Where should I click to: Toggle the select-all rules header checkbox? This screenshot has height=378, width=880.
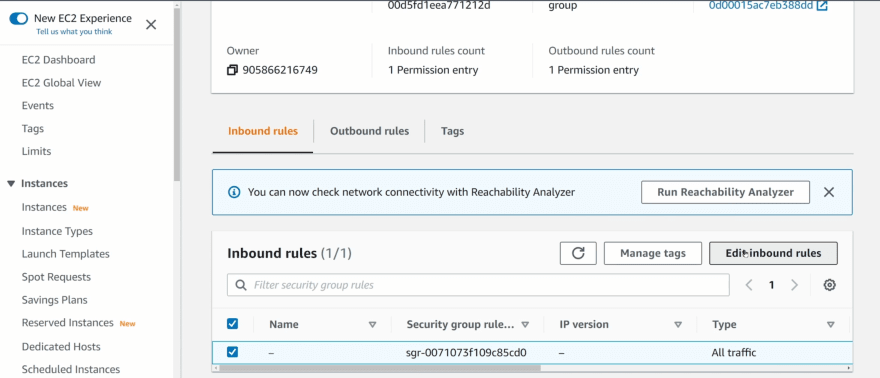(x=232, y=324)
